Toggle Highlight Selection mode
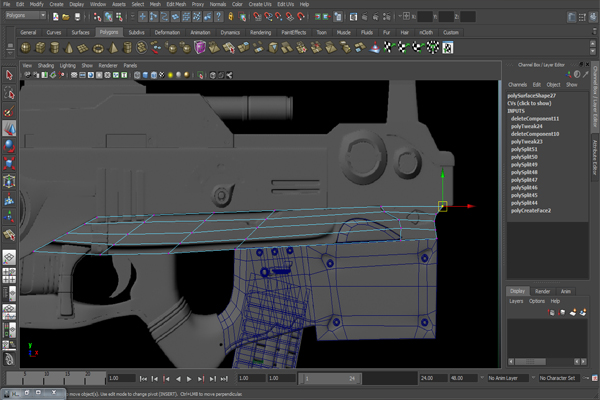The height and width of the screenshot is (400, 600). point(242,16)
